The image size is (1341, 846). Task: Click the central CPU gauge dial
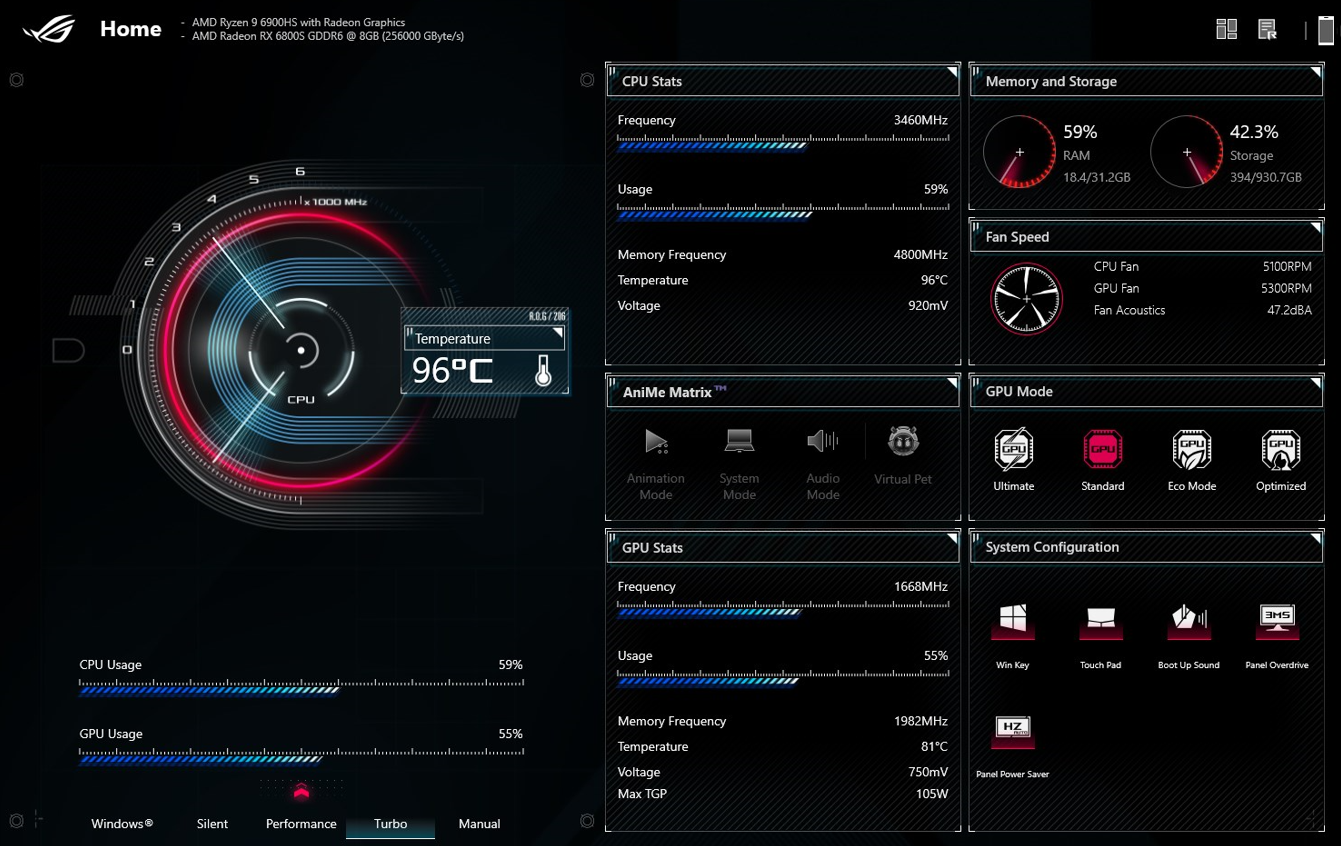(301, 350)
